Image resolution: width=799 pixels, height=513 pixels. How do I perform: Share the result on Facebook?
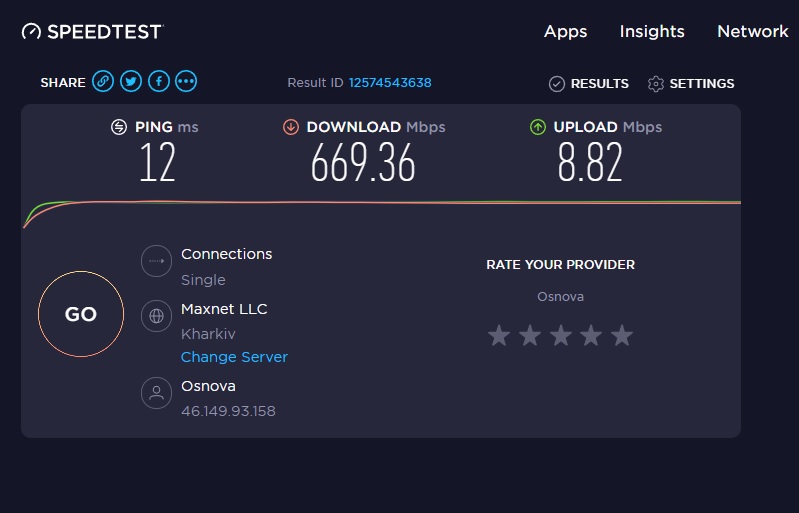(159, 82)
